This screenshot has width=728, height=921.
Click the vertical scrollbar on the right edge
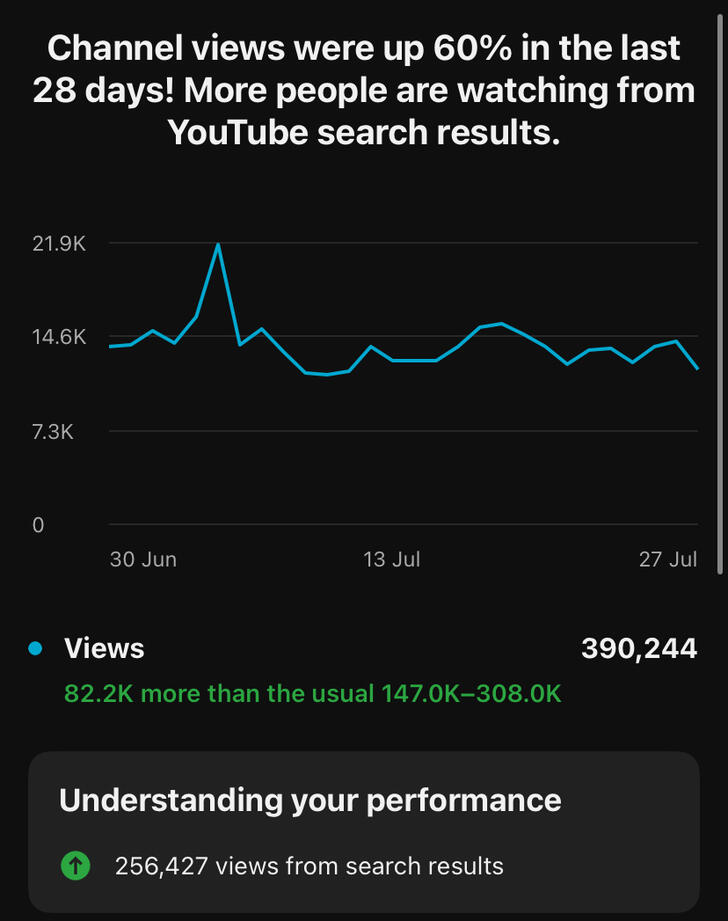(722, 300)
